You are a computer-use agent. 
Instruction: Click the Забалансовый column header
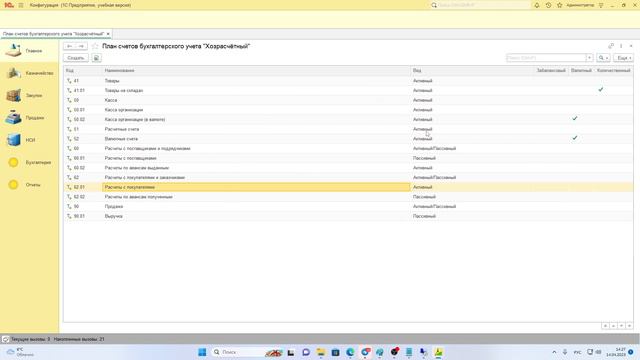tap(551, 71)
